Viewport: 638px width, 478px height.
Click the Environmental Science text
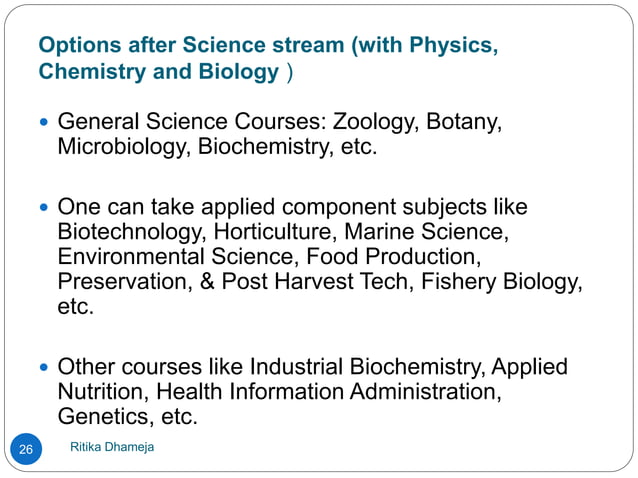pos(175,257)
